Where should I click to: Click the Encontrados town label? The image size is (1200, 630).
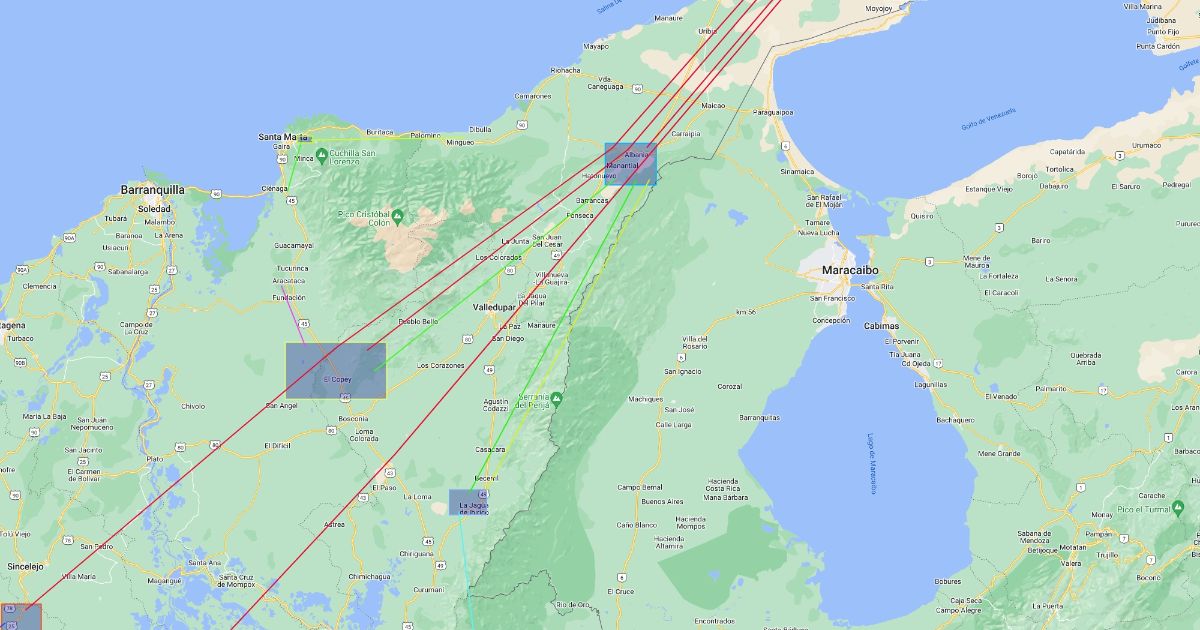[x=714, y=620]
